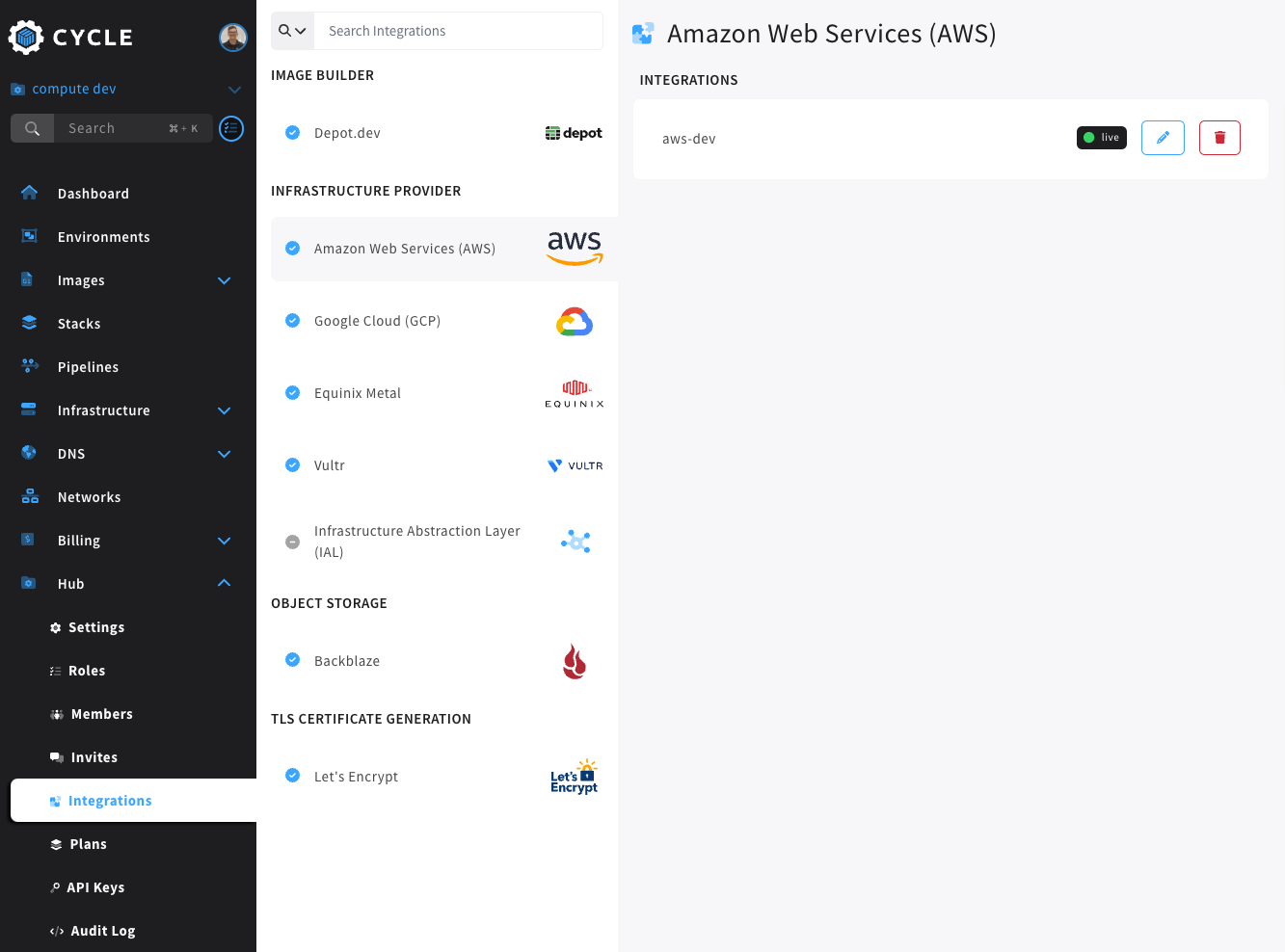Click the grey disabled indicator next to IAL
Image resolution: width=1285 pixels, height=952 pixels.
tap(293, 542)
